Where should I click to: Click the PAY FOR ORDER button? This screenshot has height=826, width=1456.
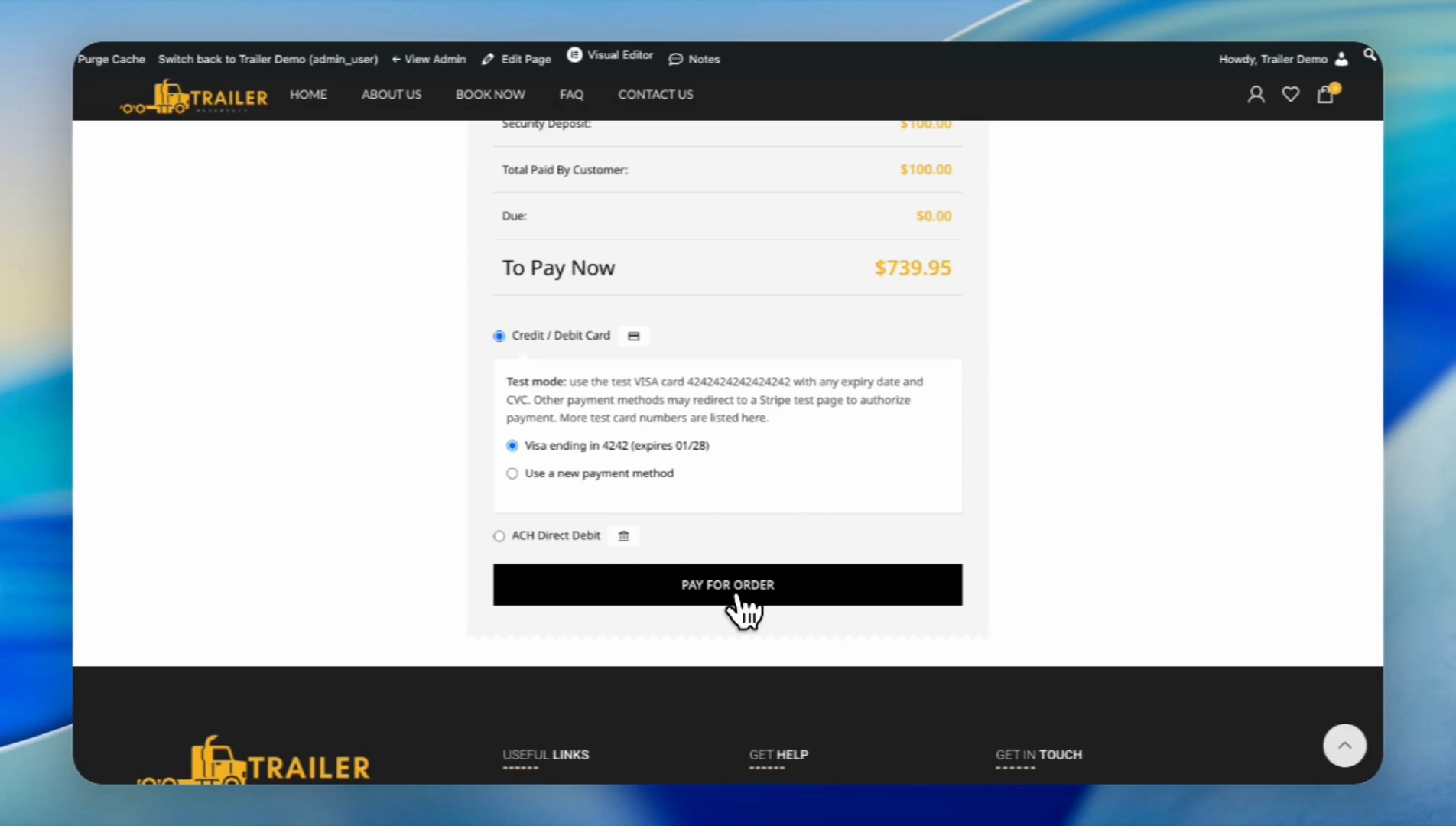pos(727,584)
